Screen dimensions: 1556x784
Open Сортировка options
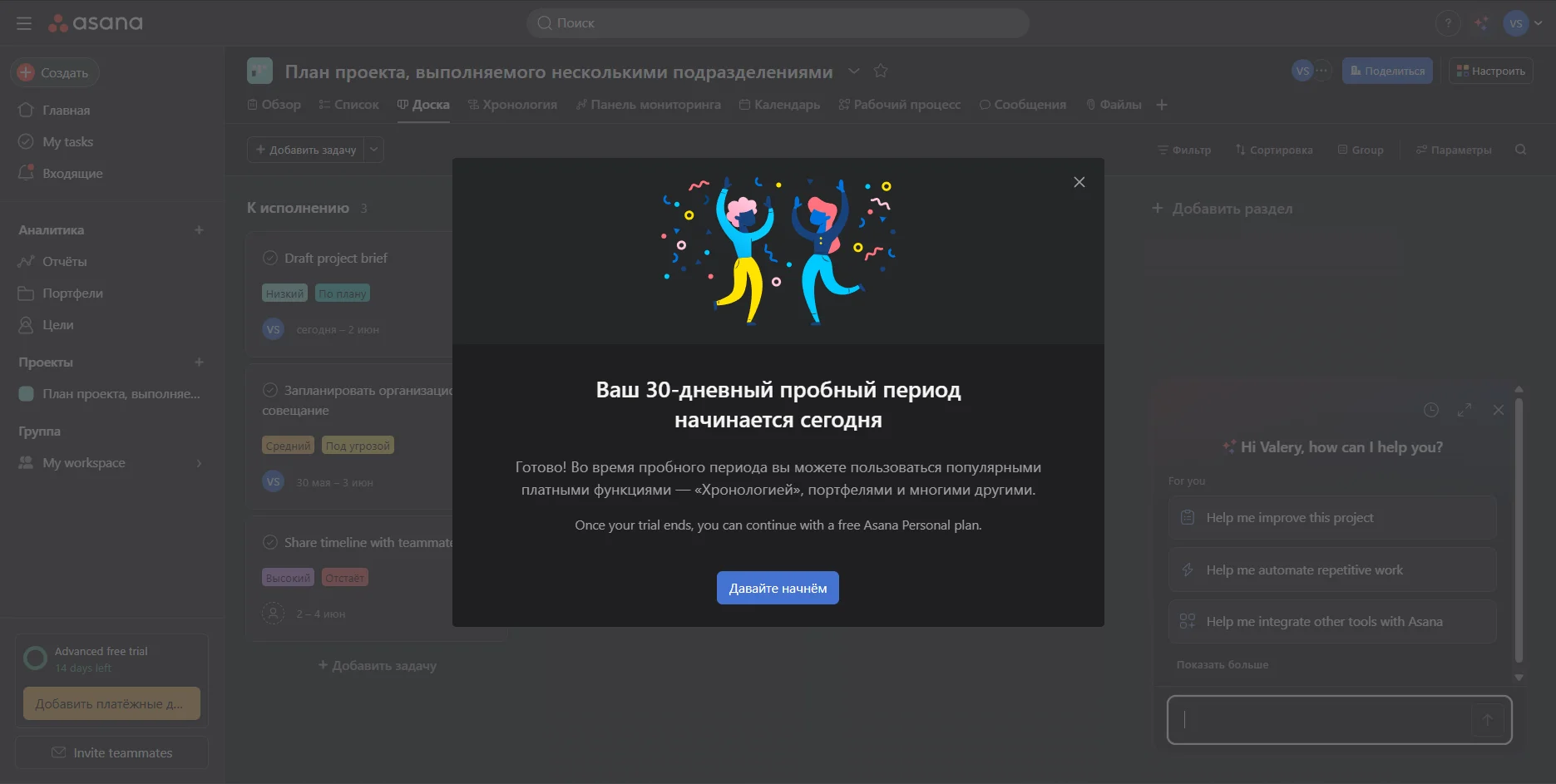tap(1274, 150)
